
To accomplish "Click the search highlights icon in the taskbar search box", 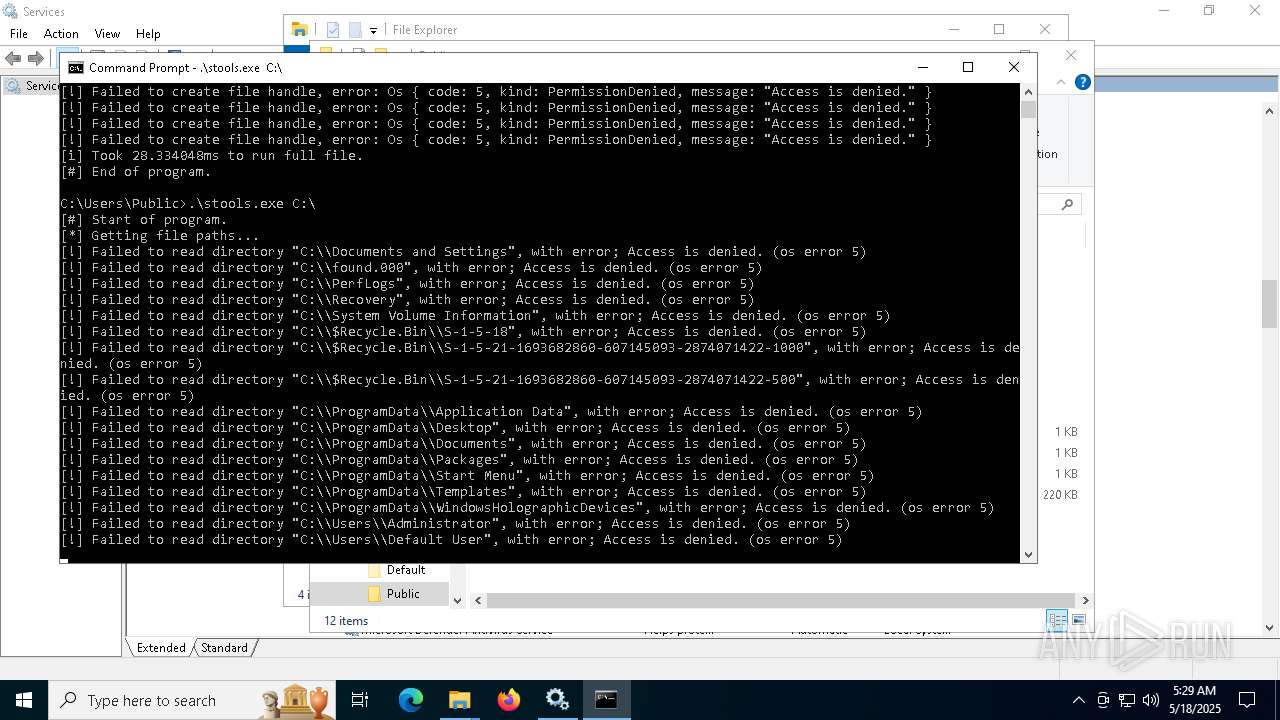I will pyautogui.click(x=296, y=700).
